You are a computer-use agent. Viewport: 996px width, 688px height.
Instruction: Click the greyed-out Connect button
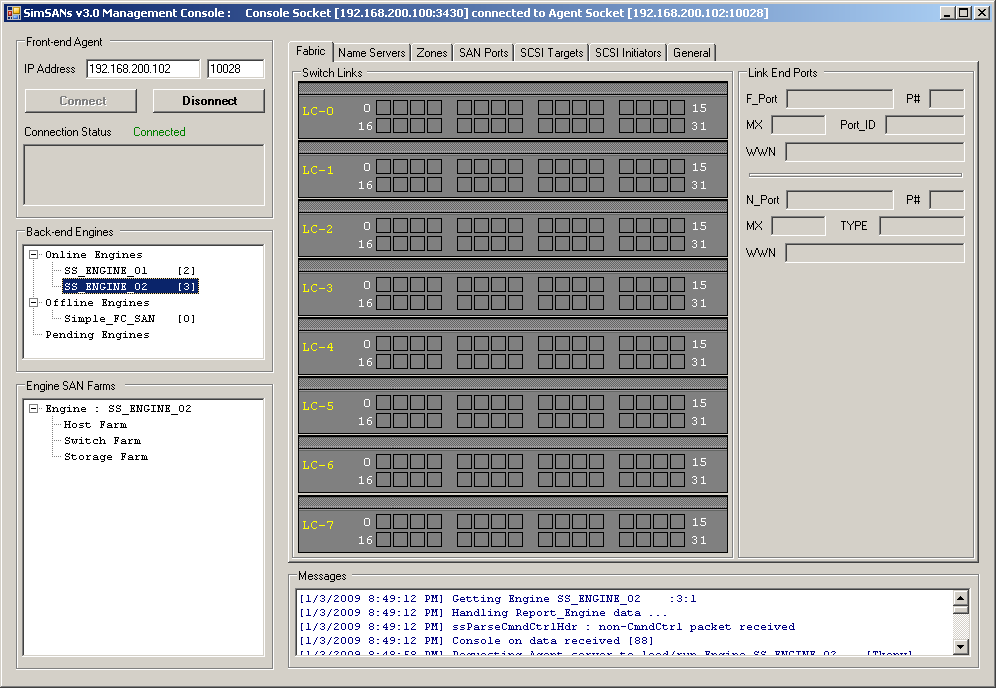[x=81, y=100]
